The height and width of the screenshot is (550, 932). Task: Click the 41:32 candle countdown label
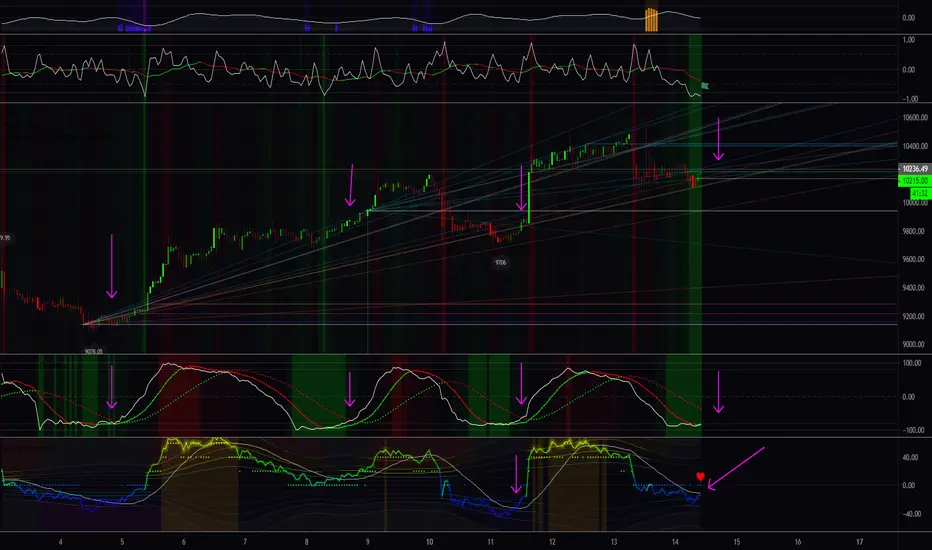coord(920,194)
